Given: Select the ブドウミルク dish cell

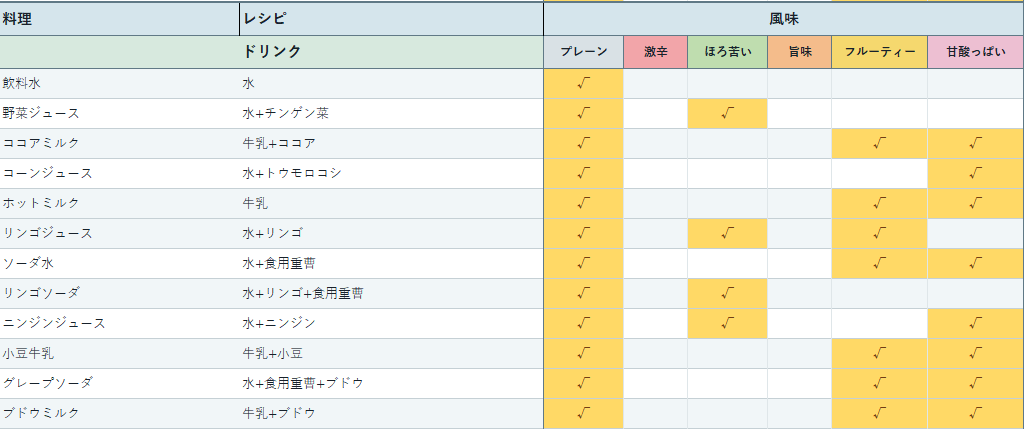Looking at the screenshot, I should click(120, 414).
